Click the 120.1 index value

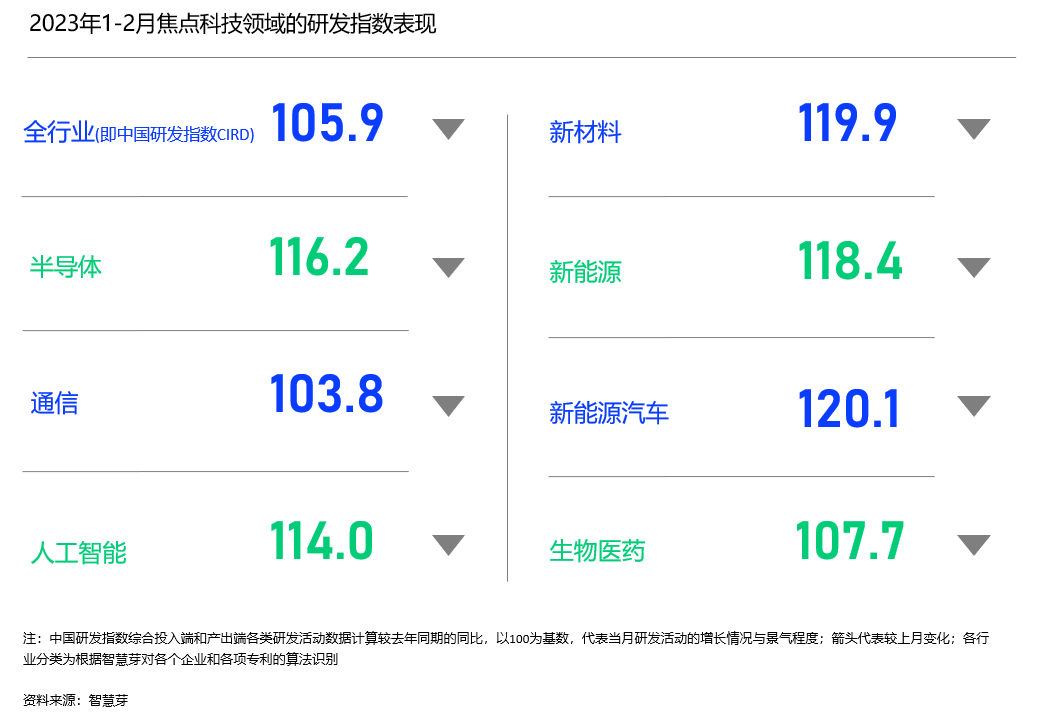[849, 409]
